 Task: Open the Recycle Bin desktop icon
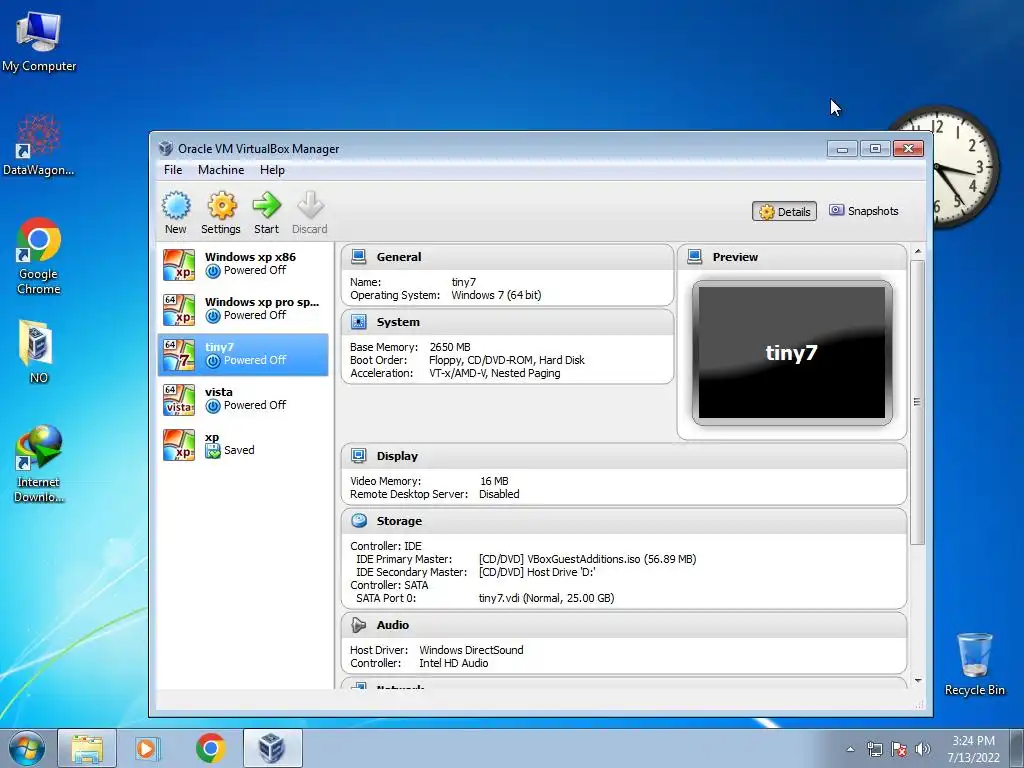(x=974, y=664)
